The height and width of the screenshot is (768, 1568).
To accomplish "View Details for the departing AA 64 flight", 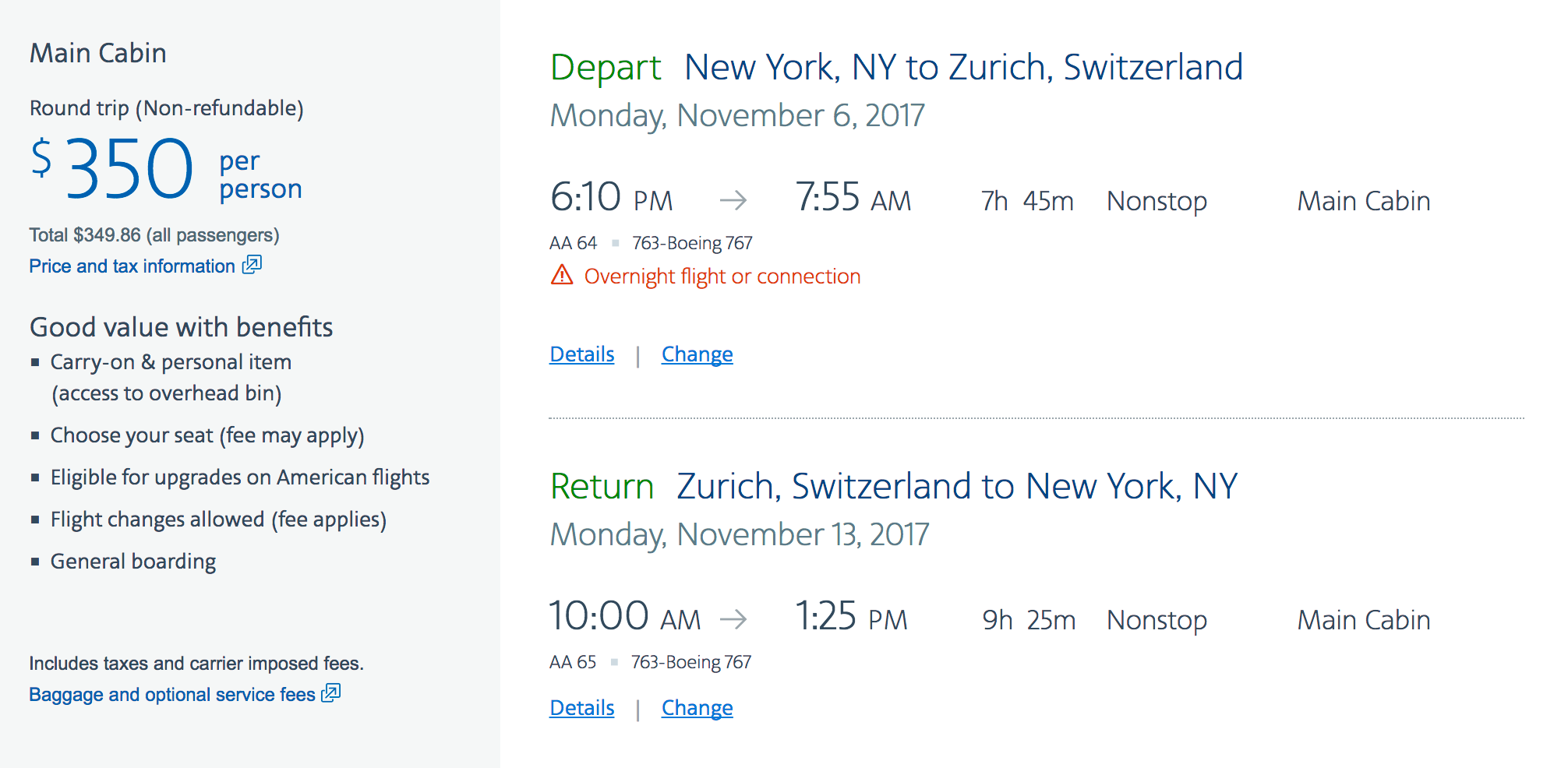I will 581,354.
